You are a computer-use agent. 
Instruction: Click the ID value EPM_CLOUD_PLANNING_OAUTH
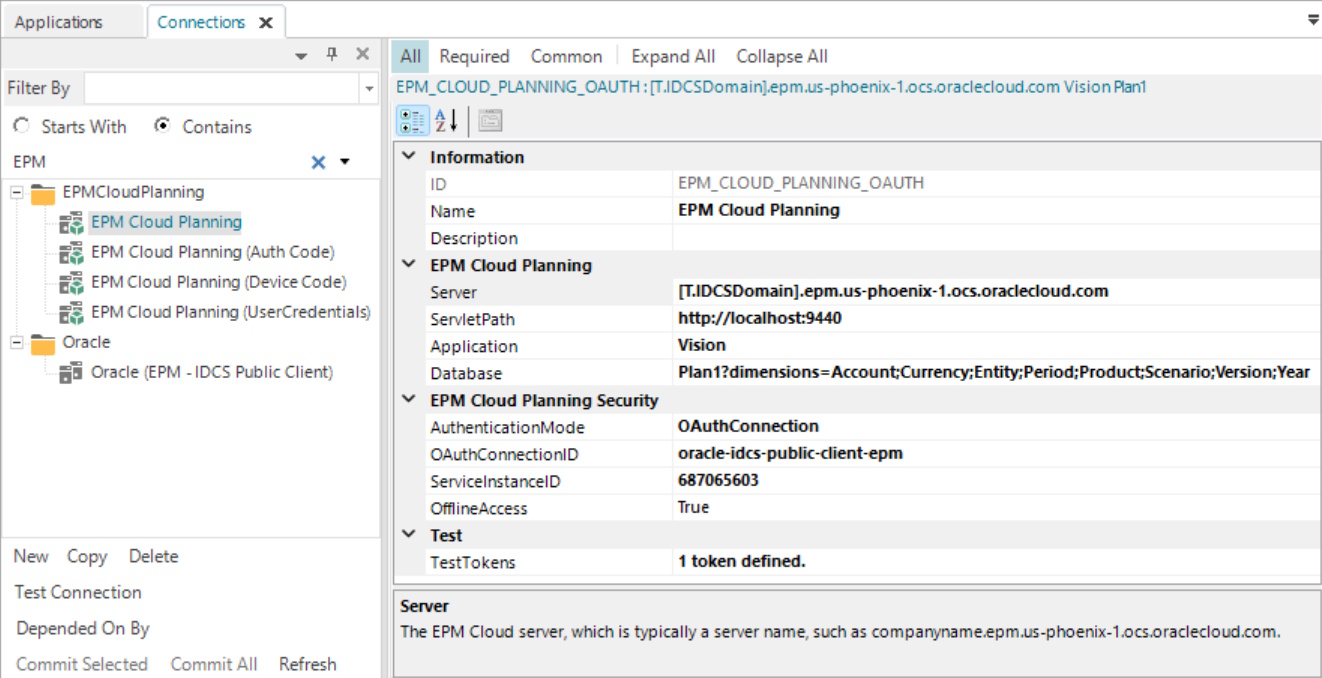coord(801,183)
